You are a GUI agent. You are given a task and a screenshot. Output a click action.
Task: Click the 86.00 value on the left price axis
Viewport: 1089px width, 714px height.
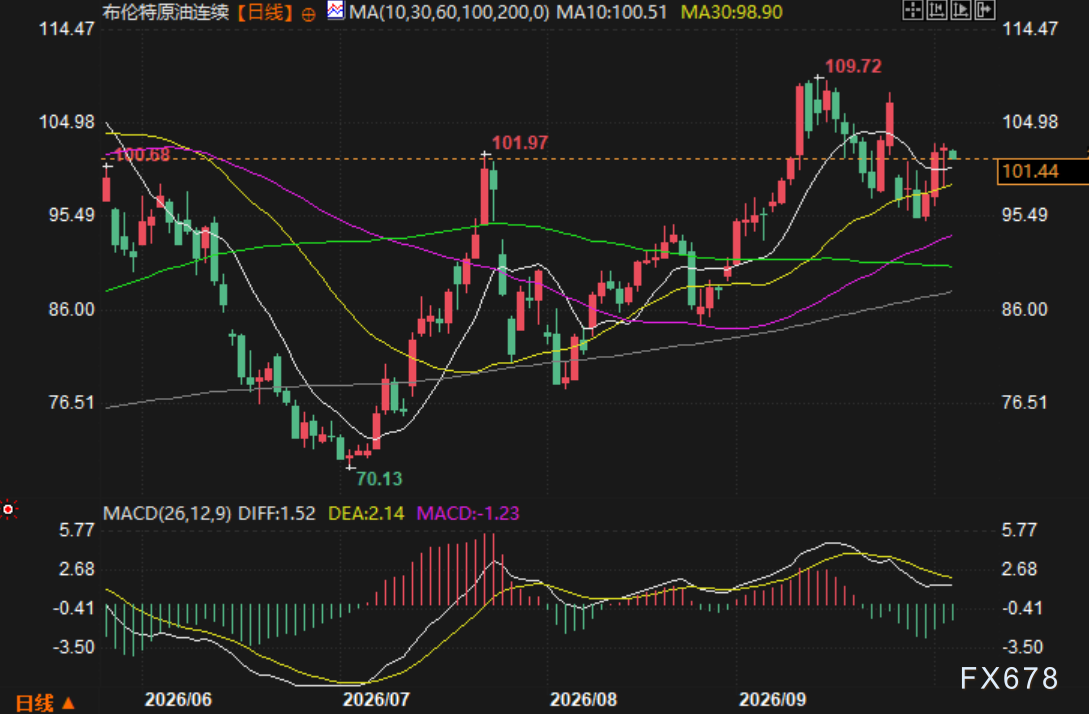click(x=72, y=309)
